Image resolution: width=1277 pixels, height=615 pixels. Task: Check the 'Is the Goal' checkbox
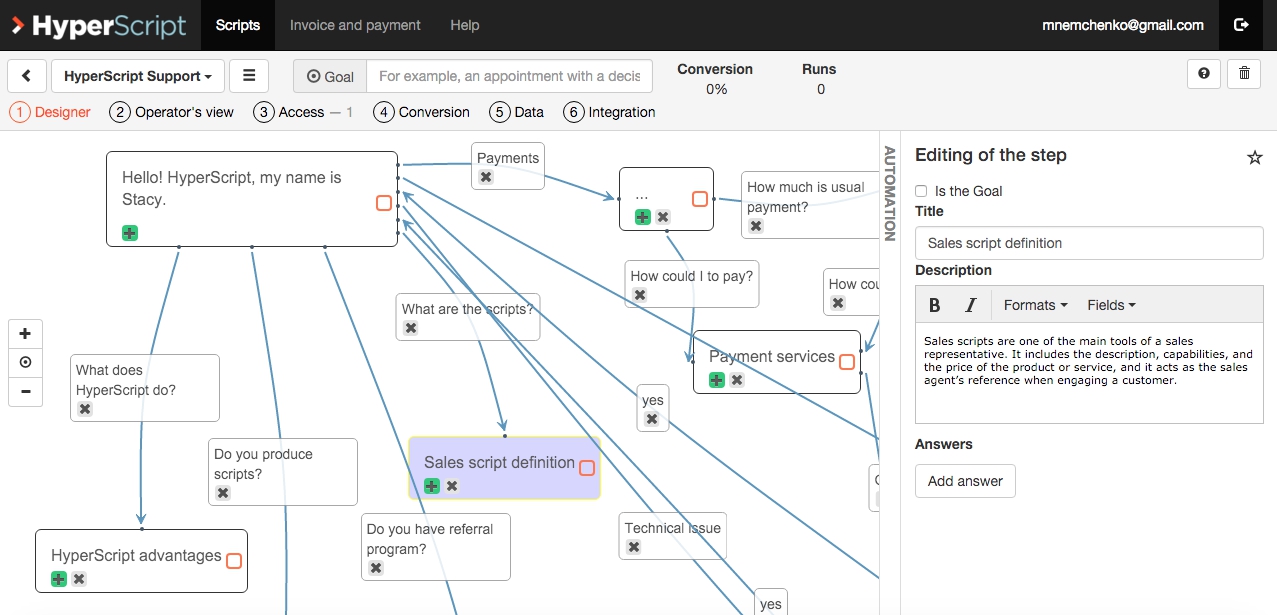click(922, 191)
